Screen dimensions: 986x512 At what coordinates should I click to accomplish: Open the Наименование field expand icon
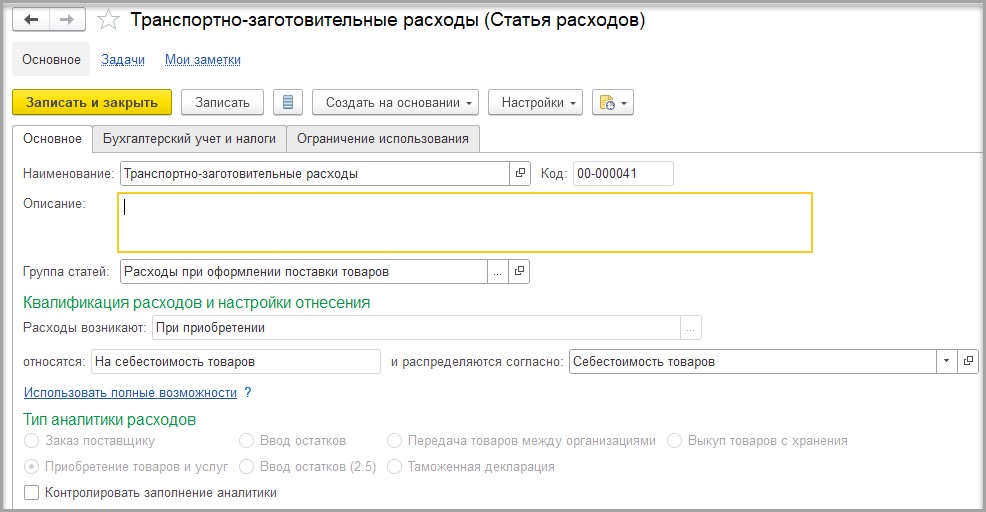[x=520, y=174]
